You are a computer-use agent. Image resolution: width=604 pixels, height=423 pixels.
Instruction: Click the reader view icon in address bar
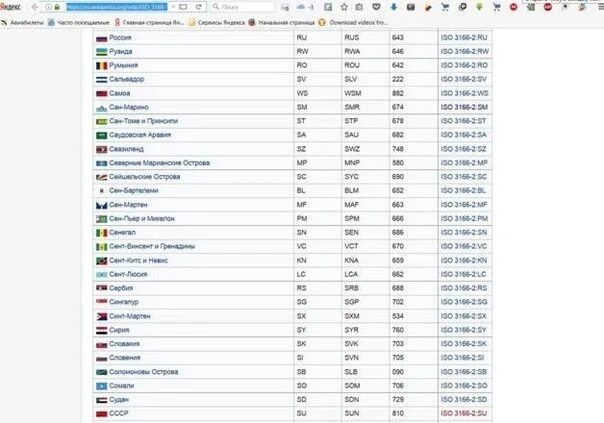pos(183,7)
